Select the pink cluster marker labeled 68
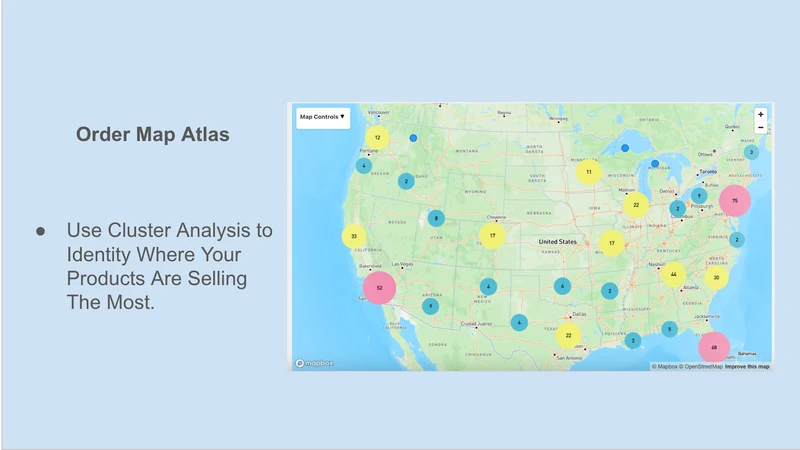 (x=714, y=347)
